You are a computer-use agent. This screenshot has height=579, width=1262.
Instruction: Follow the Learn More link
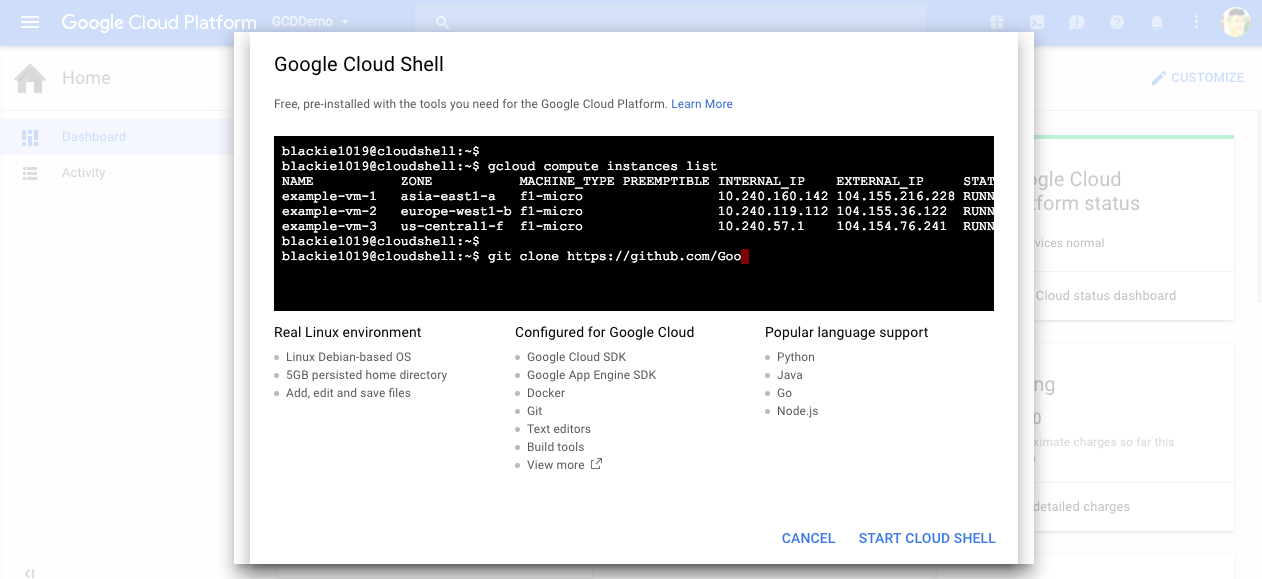point(701,104)
